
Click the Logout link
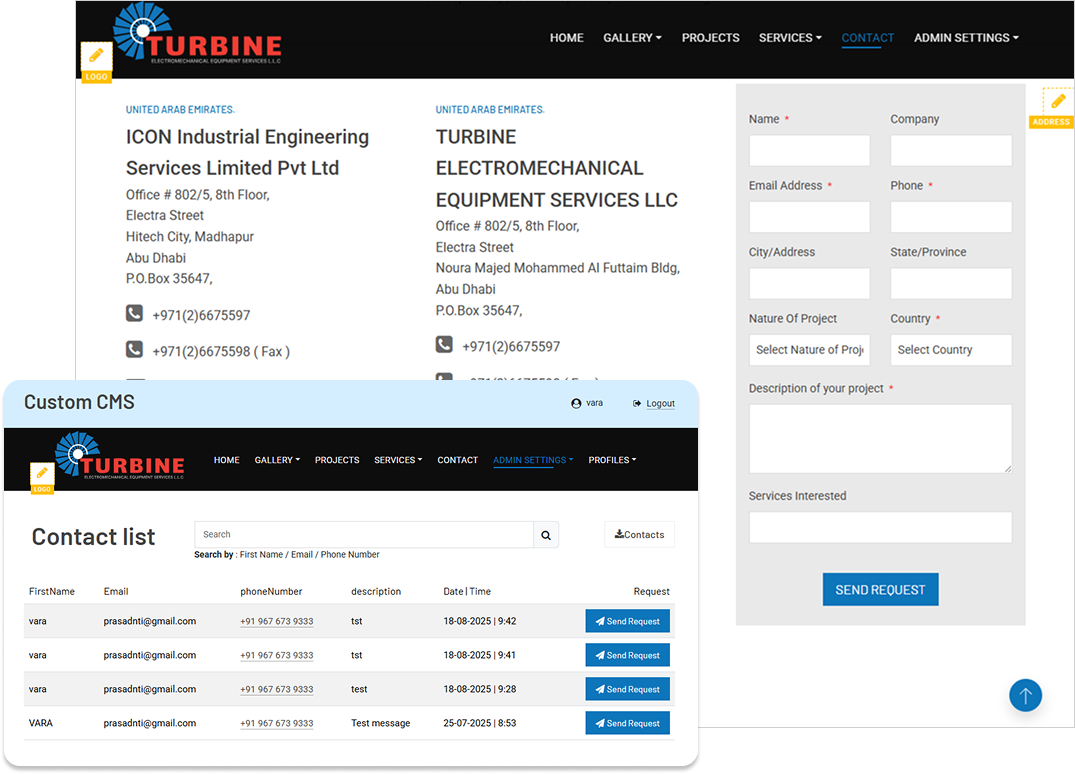pos(660,404)
